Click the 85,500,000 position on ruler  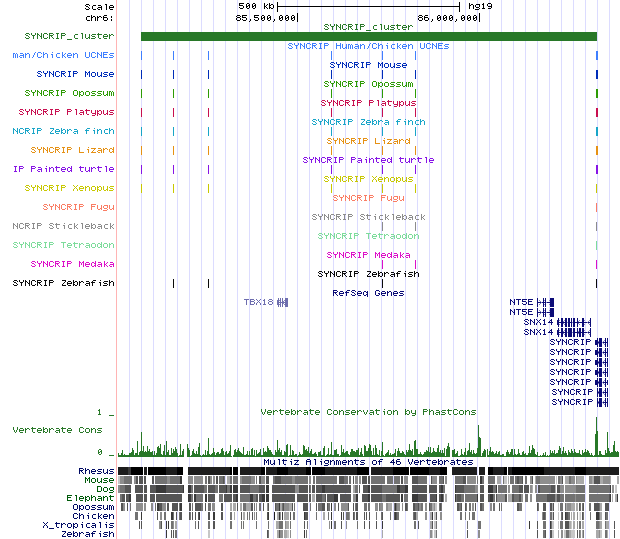pyautogui.click(x=266, y=18)
